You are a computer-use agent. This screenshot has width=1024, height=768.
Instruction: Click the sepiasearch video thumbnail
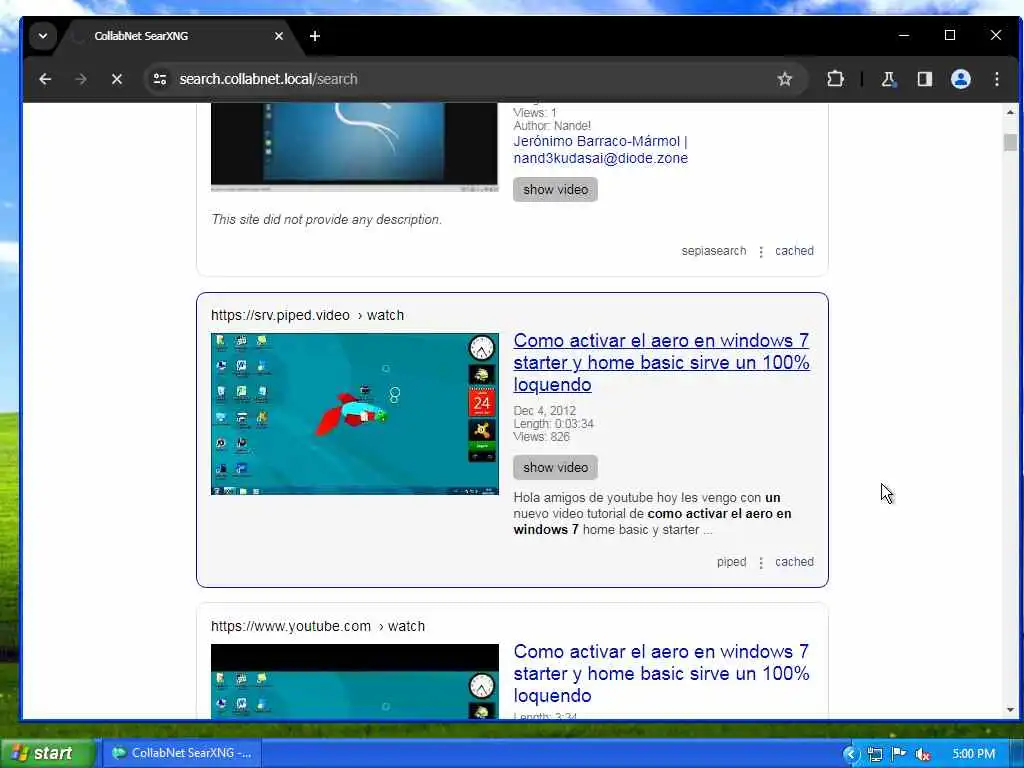(355, 147)
